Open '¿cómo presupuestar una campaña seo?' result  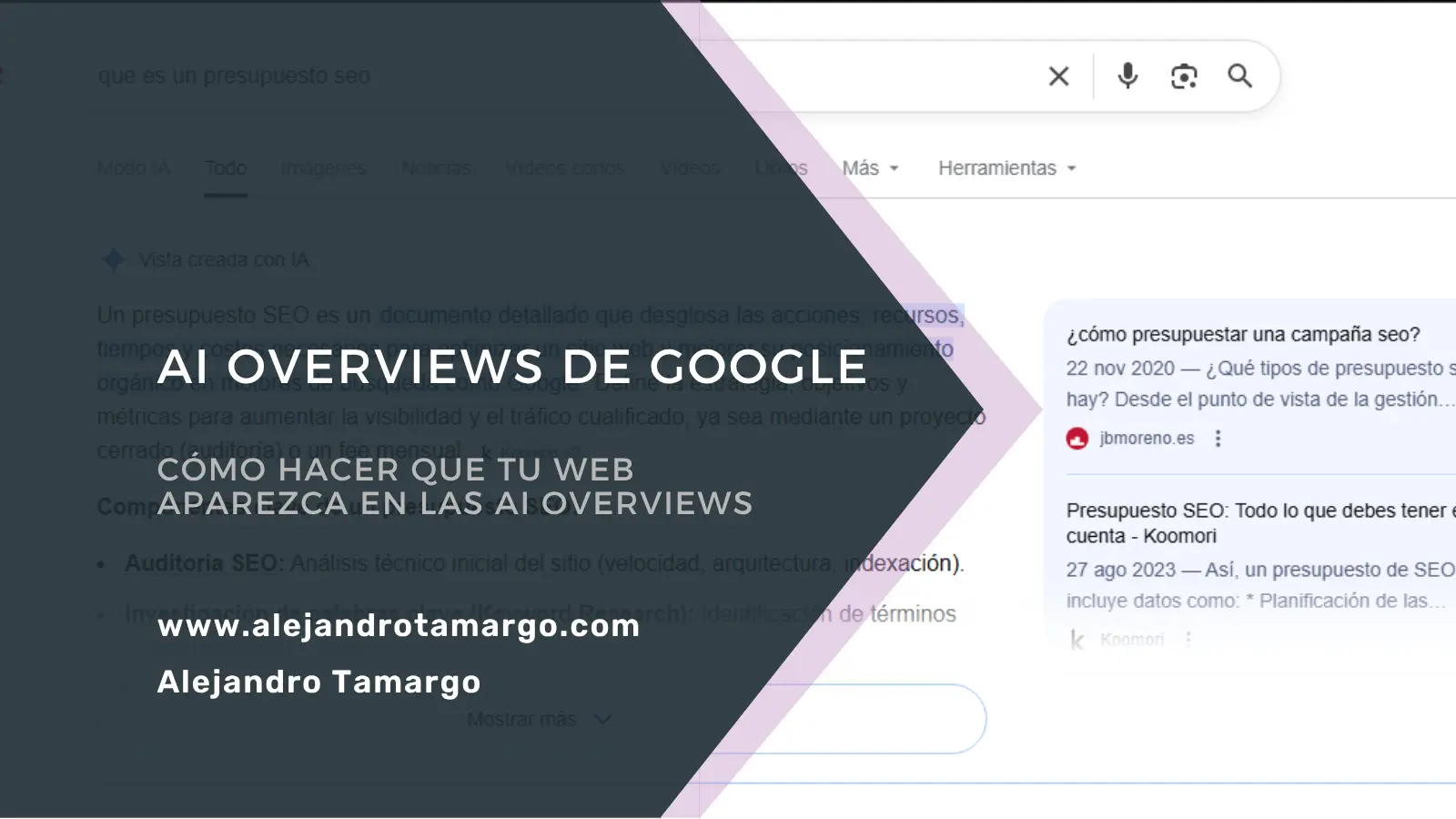pyautogui.click(x=1243, y=335)
